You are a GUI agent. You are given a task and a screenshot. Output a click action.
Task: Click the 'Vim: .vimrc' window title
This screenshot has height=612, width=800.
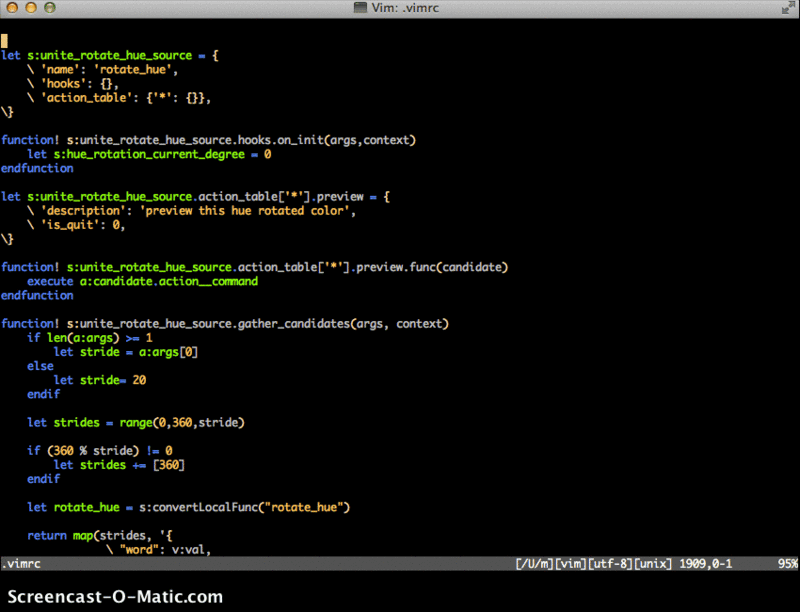405,8
